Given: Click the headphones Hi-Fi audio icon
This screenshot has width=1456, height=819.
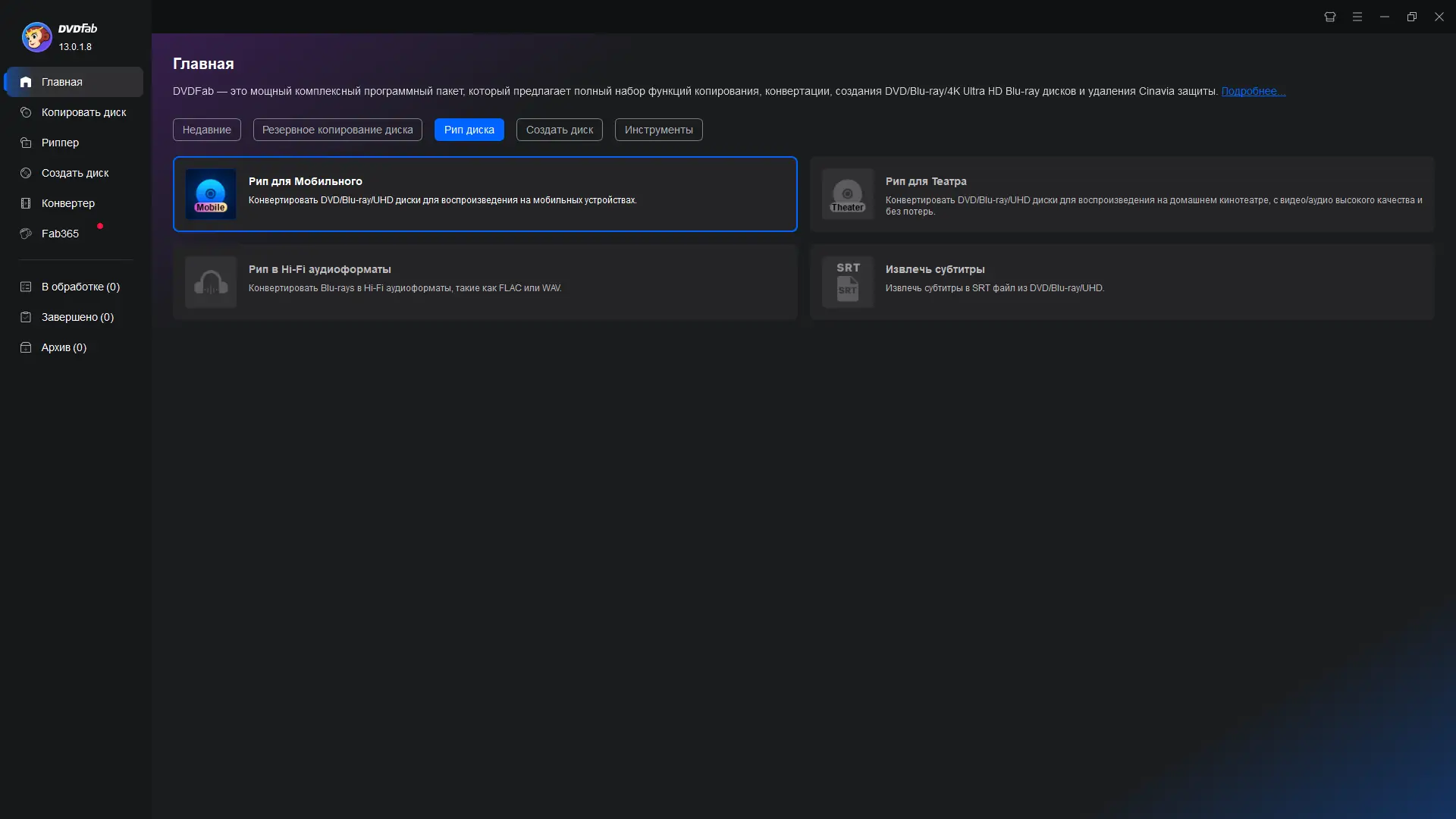Looking at the screenshot, I should tap(210, 282).
